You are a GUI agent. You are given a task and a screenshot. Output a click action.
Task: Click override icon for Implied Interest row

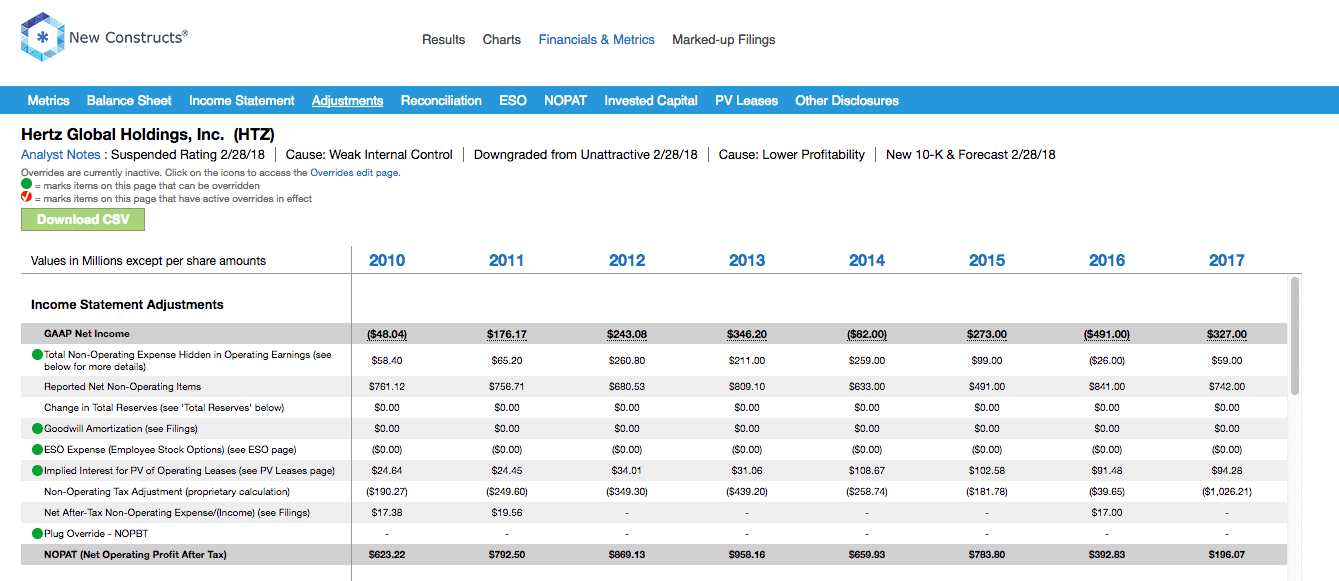tap(37, 470)
